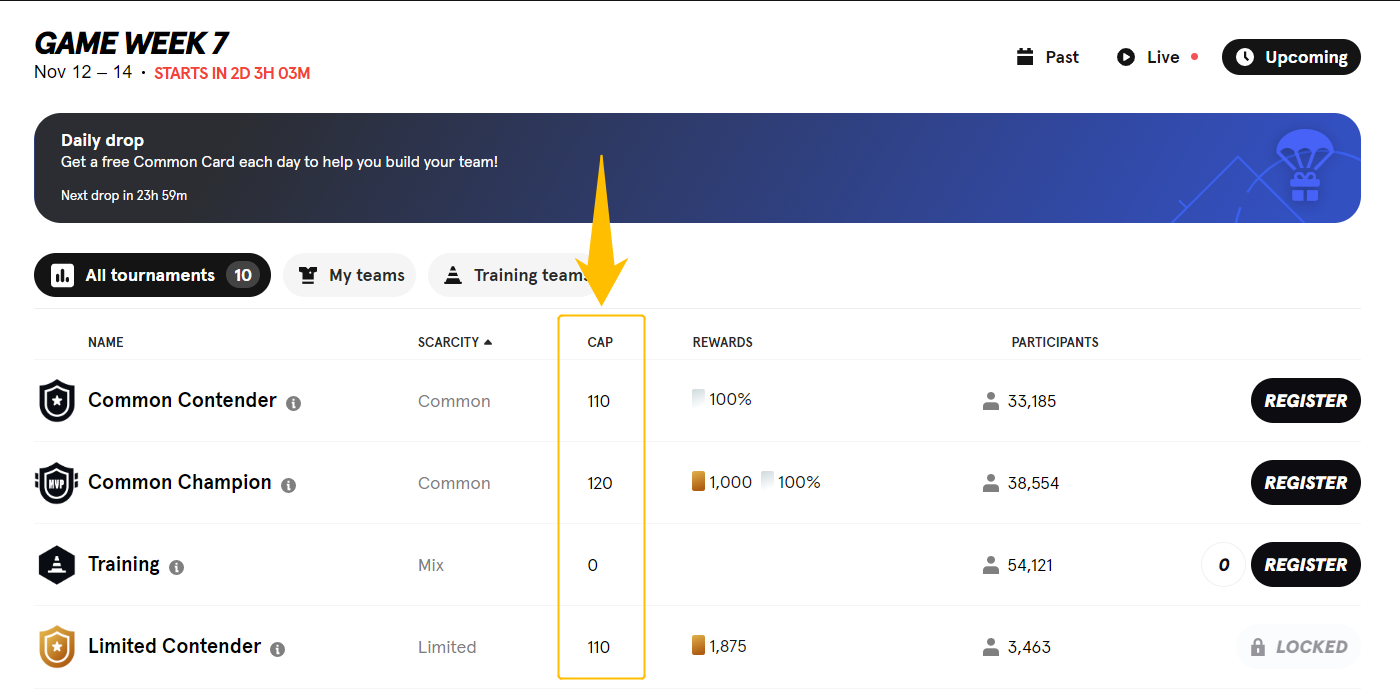Viewport: 1400px width, 700px height.
Task: Click the Limited Contender gold shield badge
Action: pos(57,647)
